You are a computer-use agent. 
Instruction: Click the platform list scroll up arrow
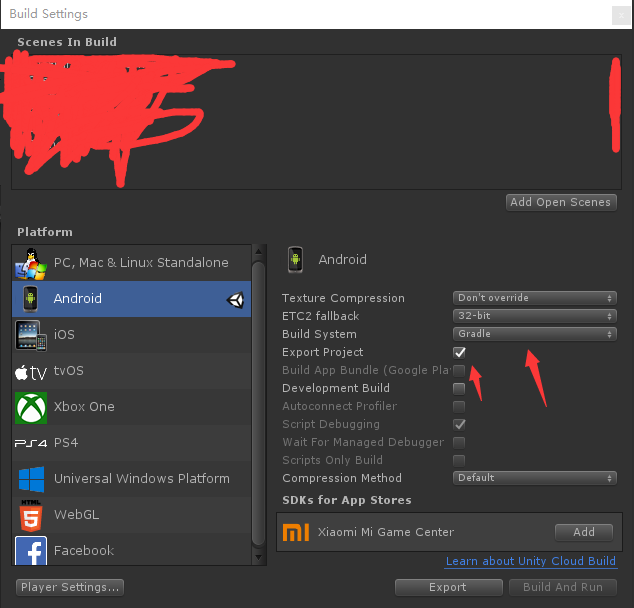[258, 252]
